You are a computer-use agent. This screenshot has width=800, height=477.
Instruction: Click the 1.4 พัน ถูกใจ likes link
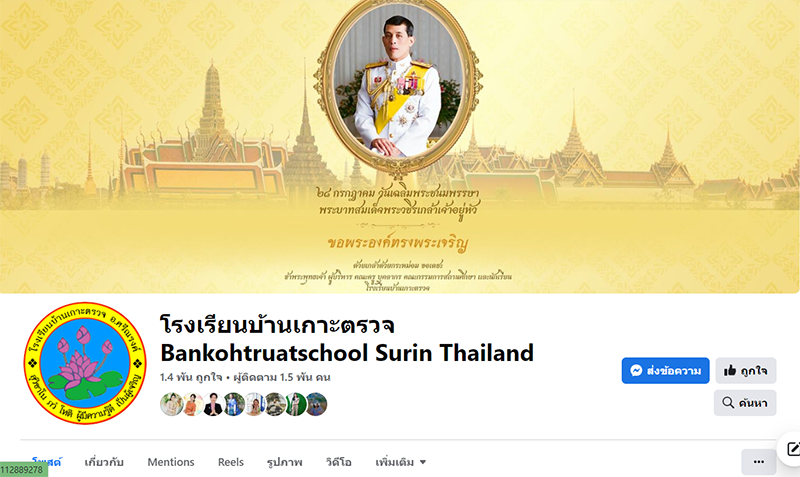(x=191, y=378)
